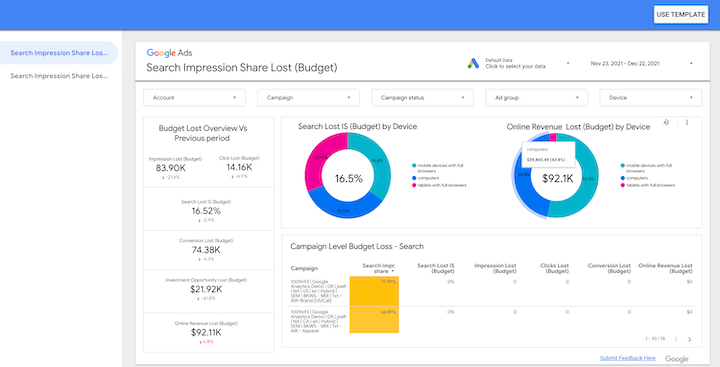Click the Default Data selector to choose data
The image size is (720, 367).
(528, 63)
